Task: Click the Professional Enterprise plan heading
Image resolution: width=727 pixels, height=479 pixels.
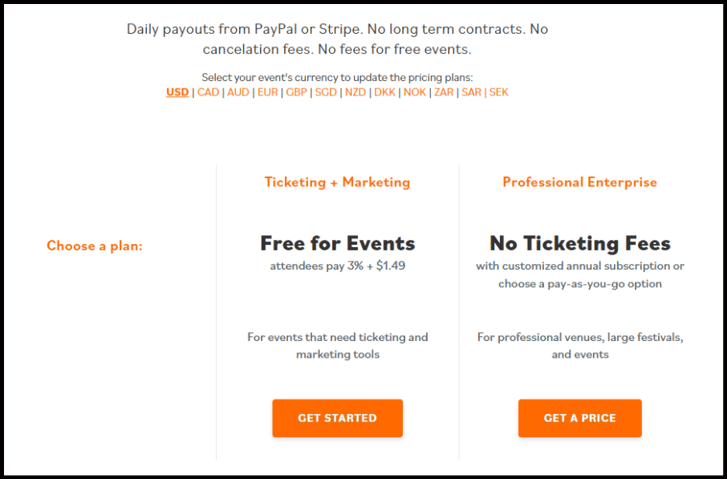Action: tap(579, 182)
